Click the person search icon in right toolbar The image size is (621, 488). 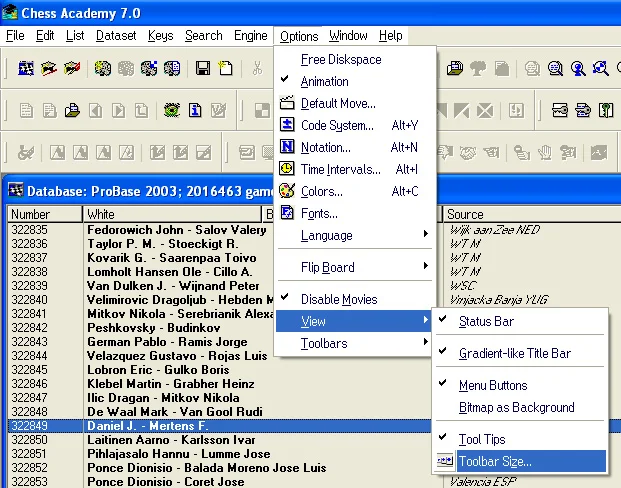tap(578, 69)
